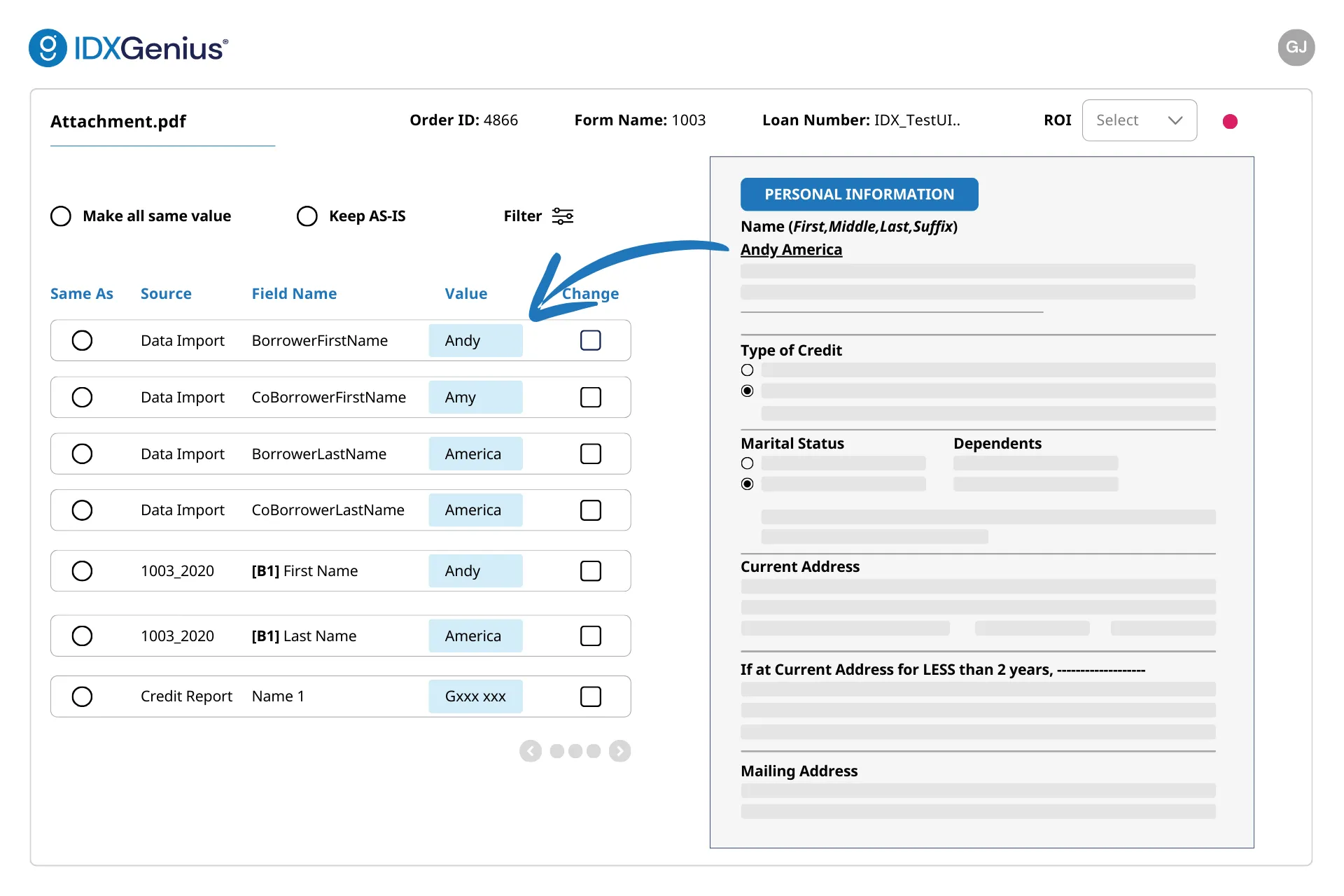Edit the [B1] Last Name value America
This screenshot has height=896, width=1344.
click(475, 636)
